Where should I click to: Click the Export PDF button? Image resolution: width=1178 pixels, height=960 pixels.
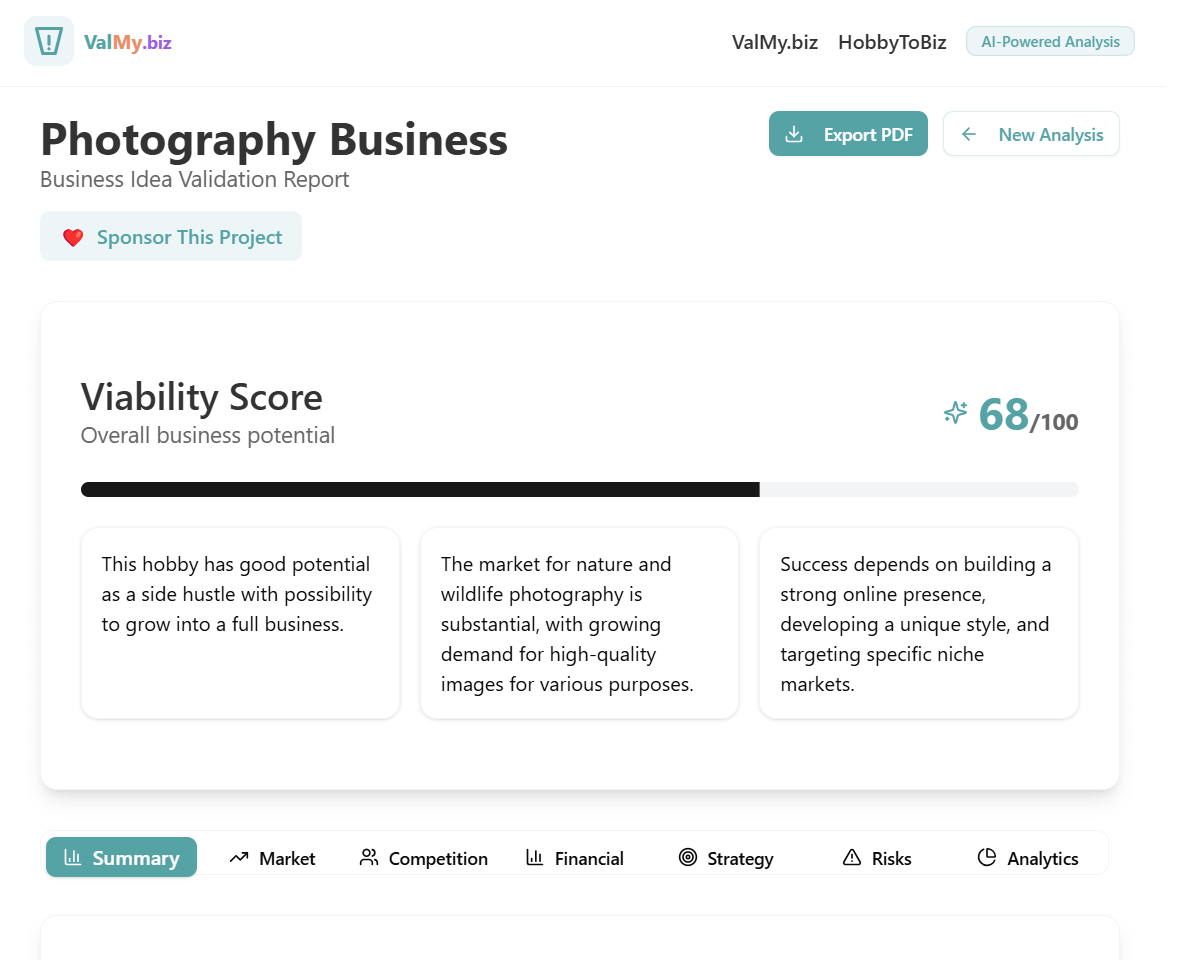[x=848, y=134]
